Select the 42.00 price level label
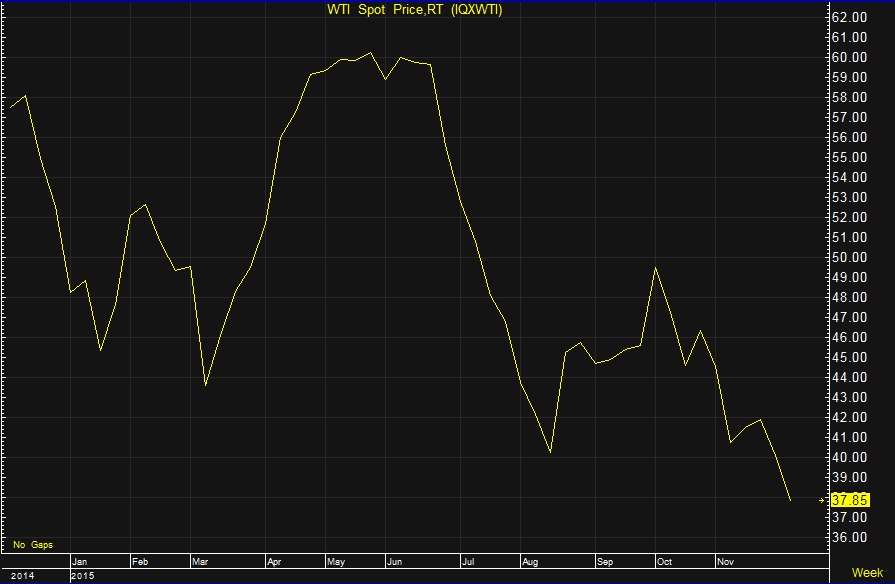This screenshot has height=584, width=895. coord(849,417)
